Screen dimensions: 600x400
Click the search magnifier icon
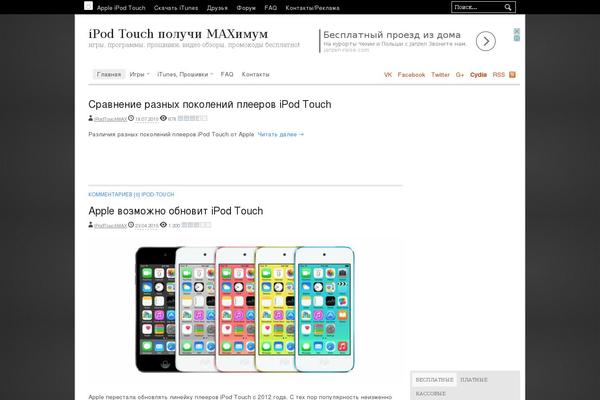click(508, 7)
